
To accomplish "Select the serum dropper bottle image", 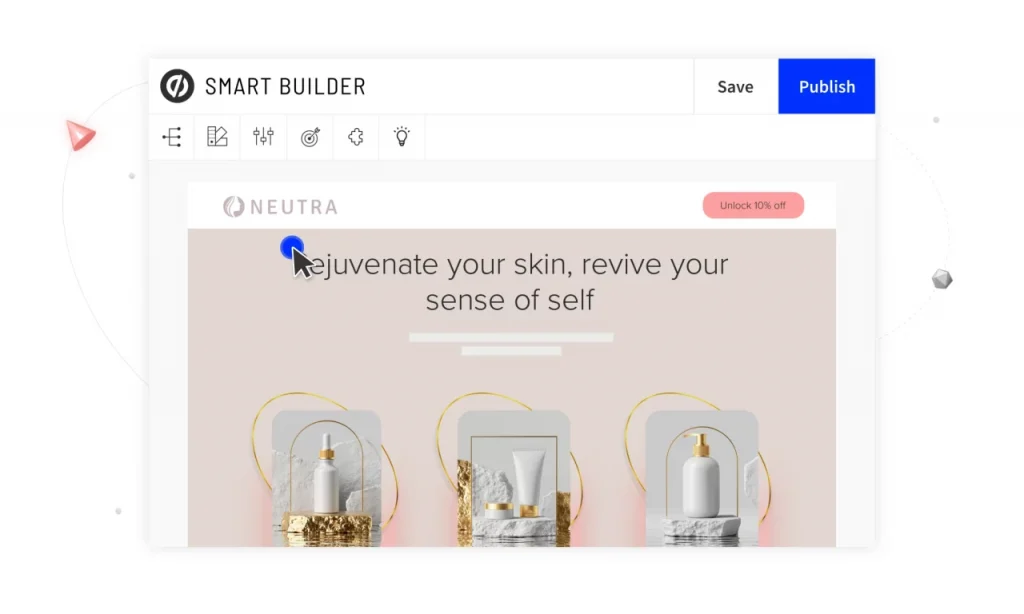I will (x=326, y=478).
